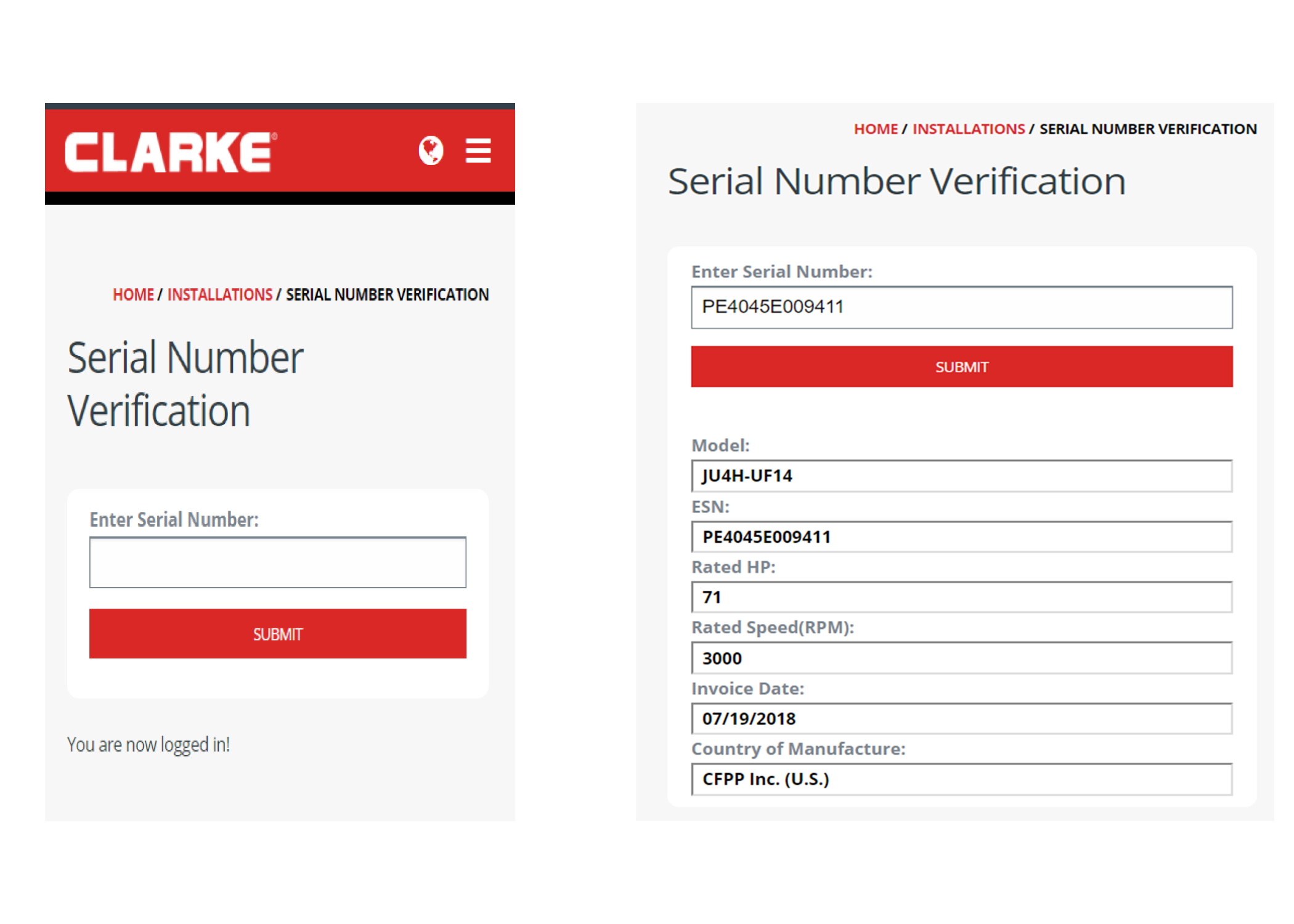Click Home link in right breadcrumb
Image resolution: width=1294 pixels, height=924 pixels.
(876, 129)
